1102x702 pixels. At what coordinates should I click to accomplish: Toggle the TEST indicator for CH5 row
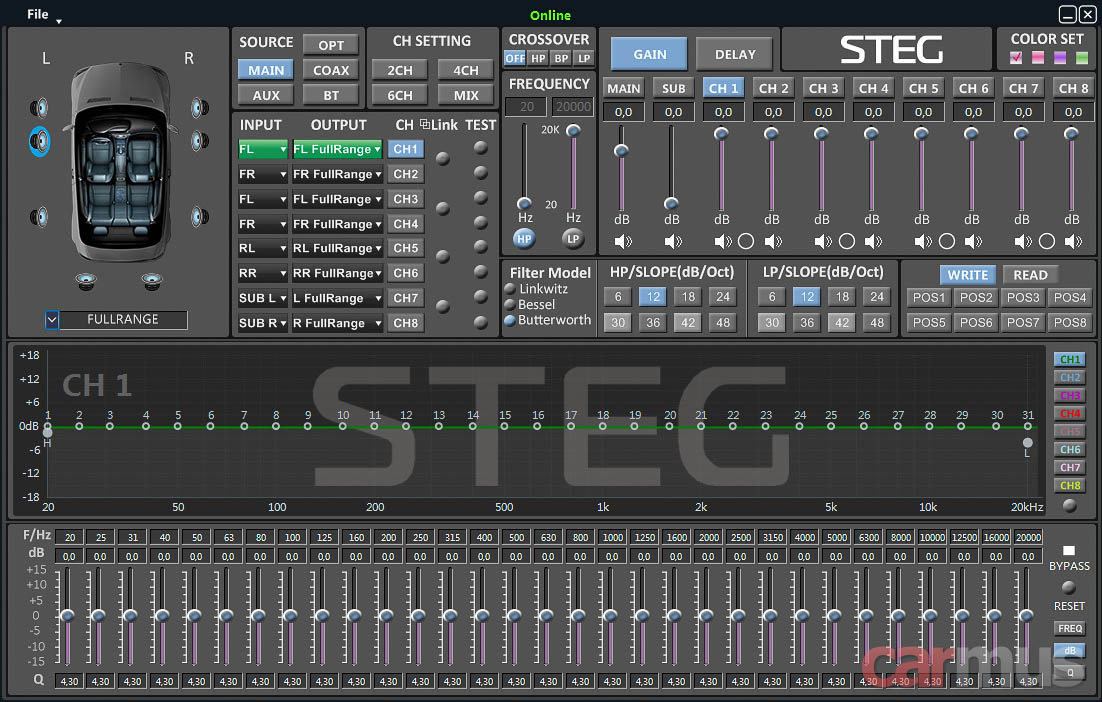point(481,247)
